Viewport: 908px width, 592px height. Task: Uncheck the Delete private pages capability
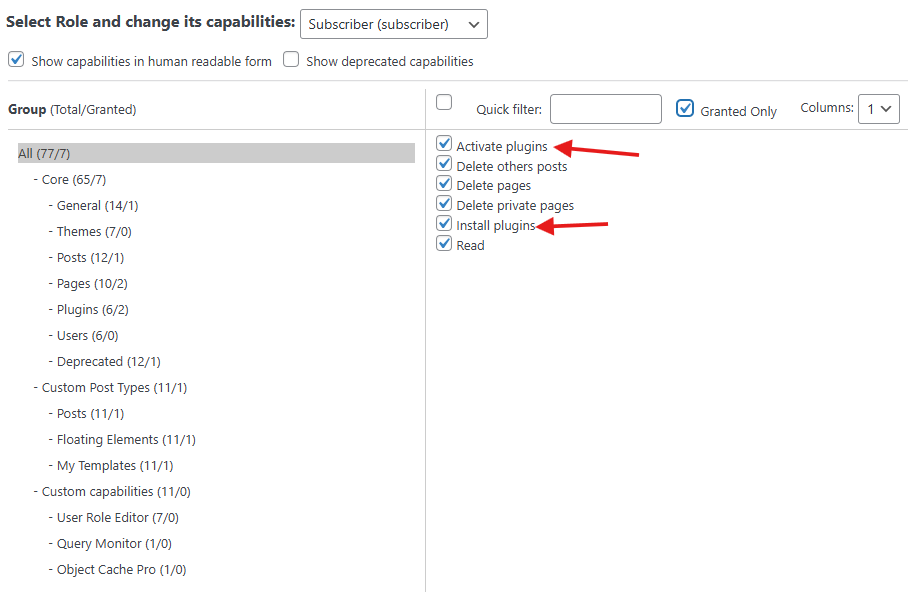click(x=445, y=204)
